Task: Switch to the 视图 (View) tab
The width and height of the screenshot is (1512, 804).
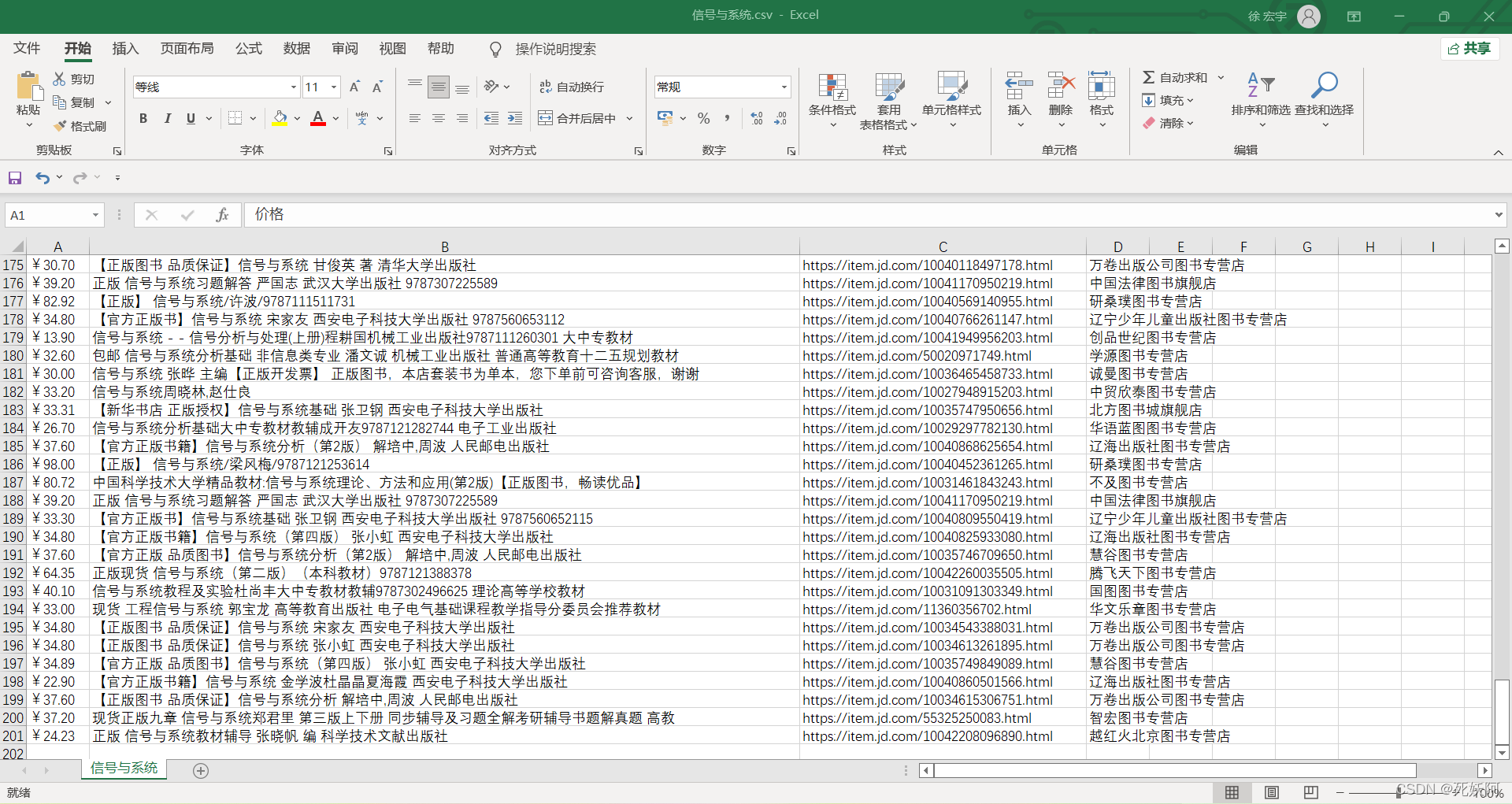Action: (x=392, y=48)
